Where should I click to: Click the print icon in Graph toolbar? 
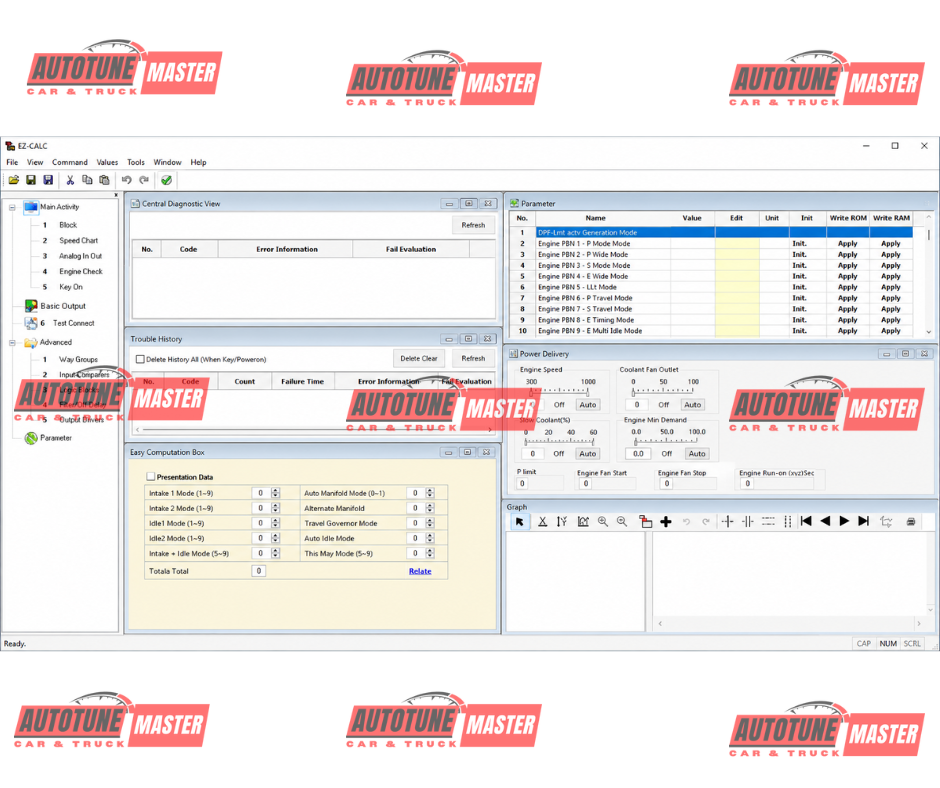click(911, 522)
